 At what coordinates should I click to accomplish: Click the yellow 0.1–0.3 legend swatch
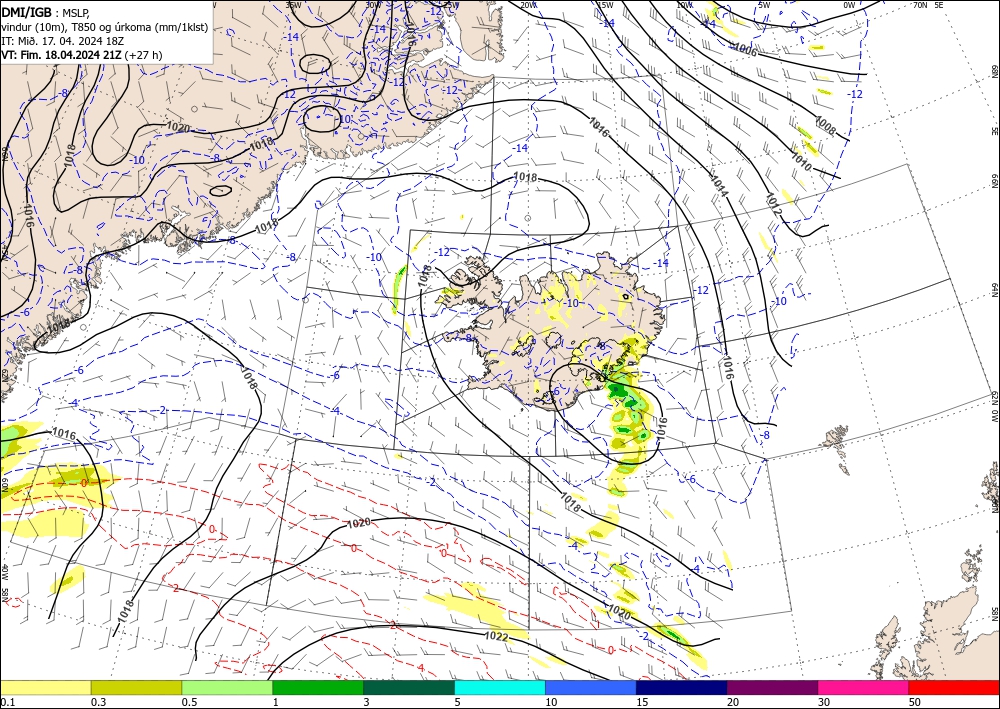(x=45, y=687)
